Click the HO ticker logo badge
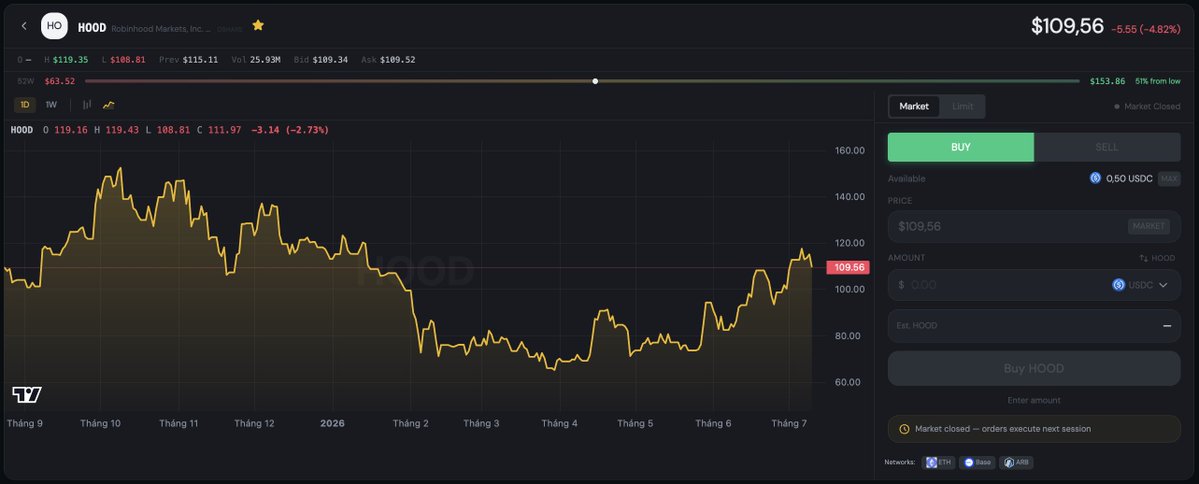Screen dimensions: 1199x484 pos(54,26)
